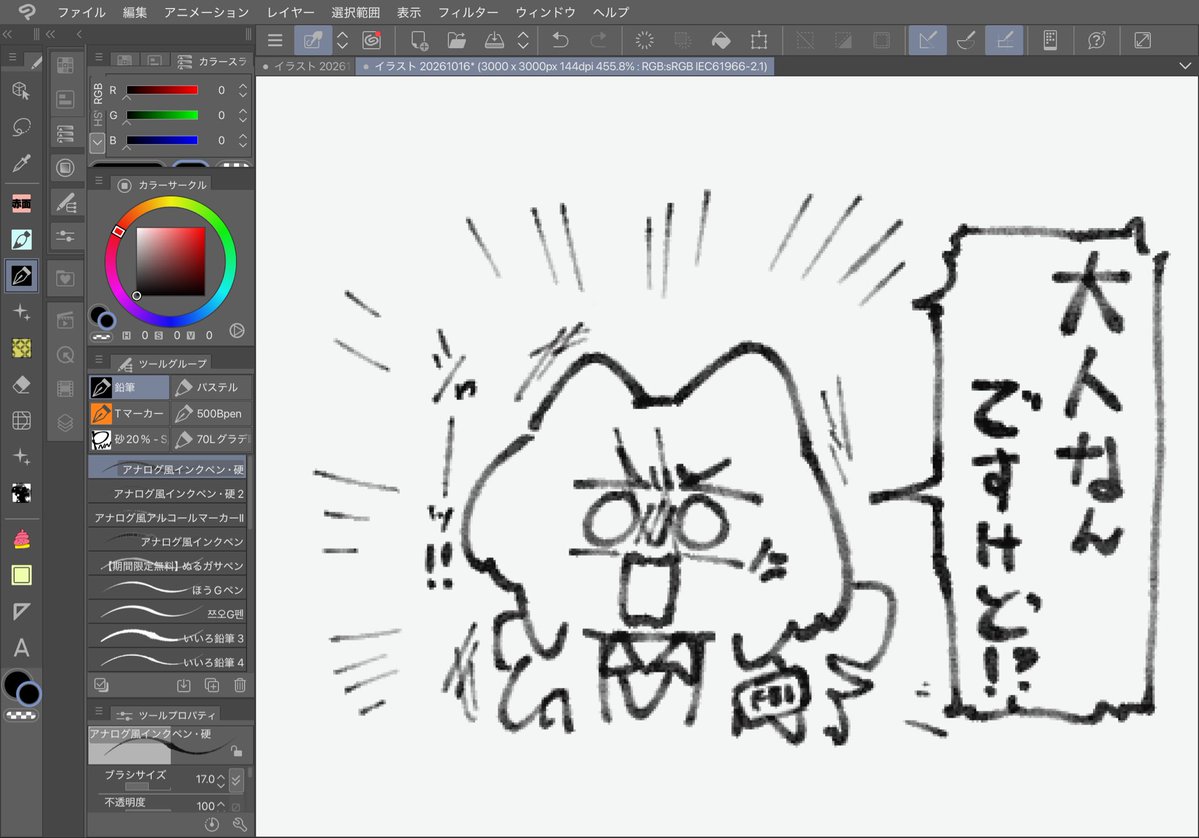Toggle Snap to Special Ruler curved icon
1199x838 pixels.
pos(966,40)
